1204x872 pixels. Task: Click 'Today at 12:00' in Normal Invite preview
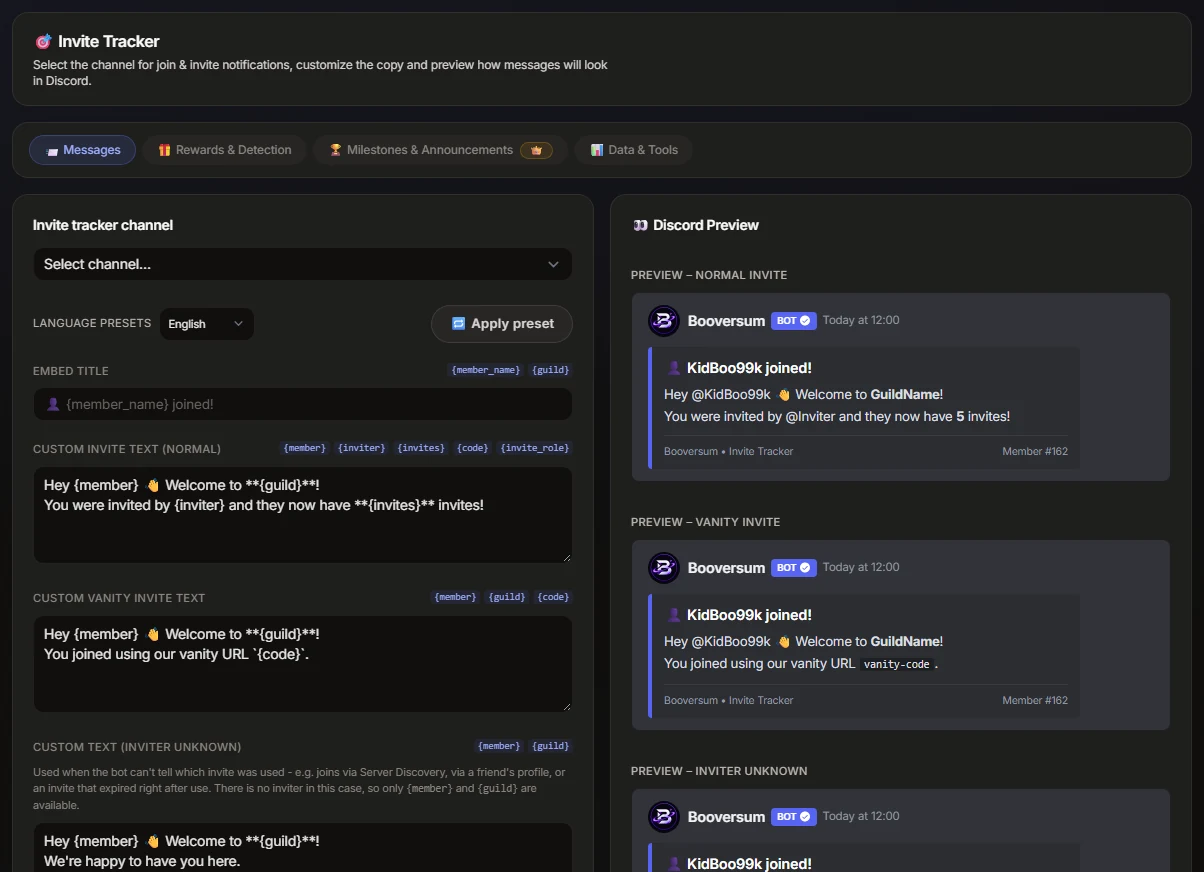(x=861, y=320)
